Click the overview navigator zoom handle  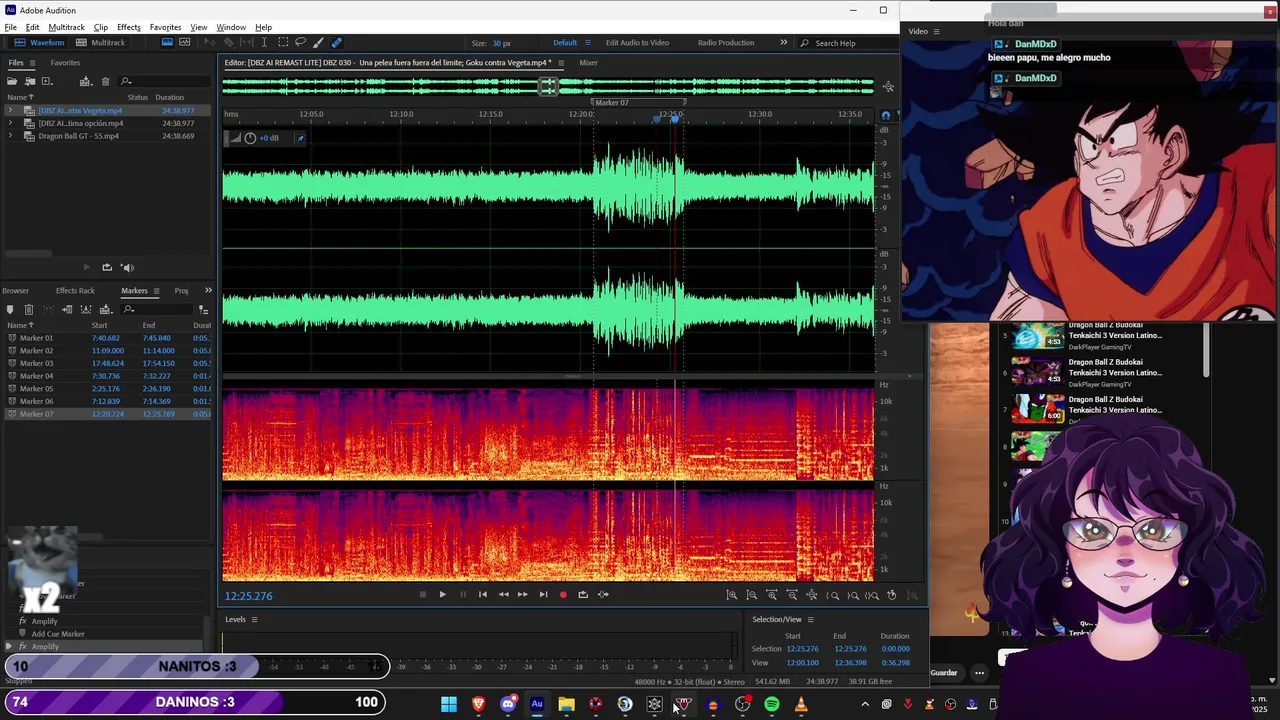point(548,87)
